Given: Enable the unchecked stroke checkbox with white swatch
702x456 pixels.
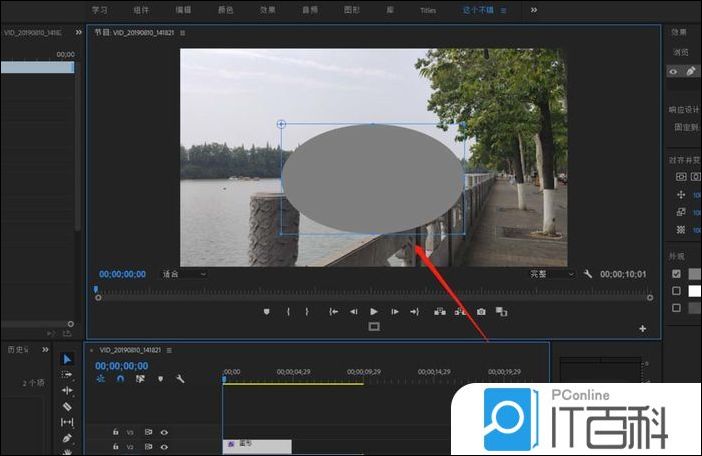Looking at the screenshot, I should tap(676, 291).
